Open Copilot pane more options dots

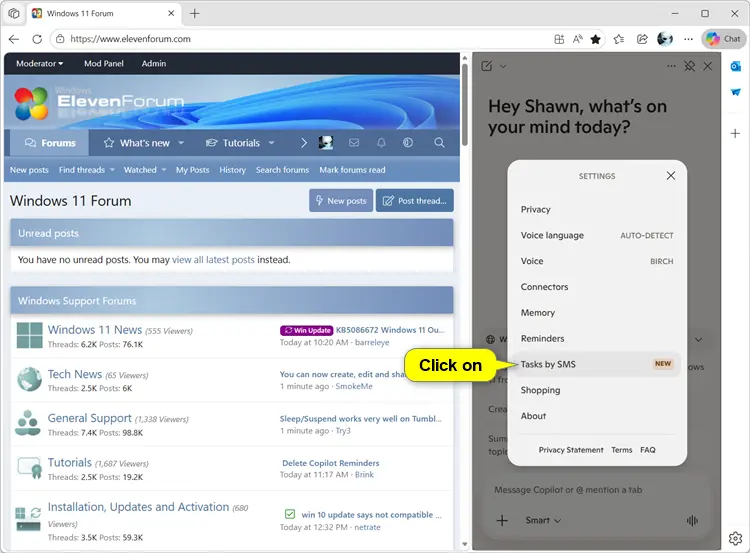click(x=671, y=66)
